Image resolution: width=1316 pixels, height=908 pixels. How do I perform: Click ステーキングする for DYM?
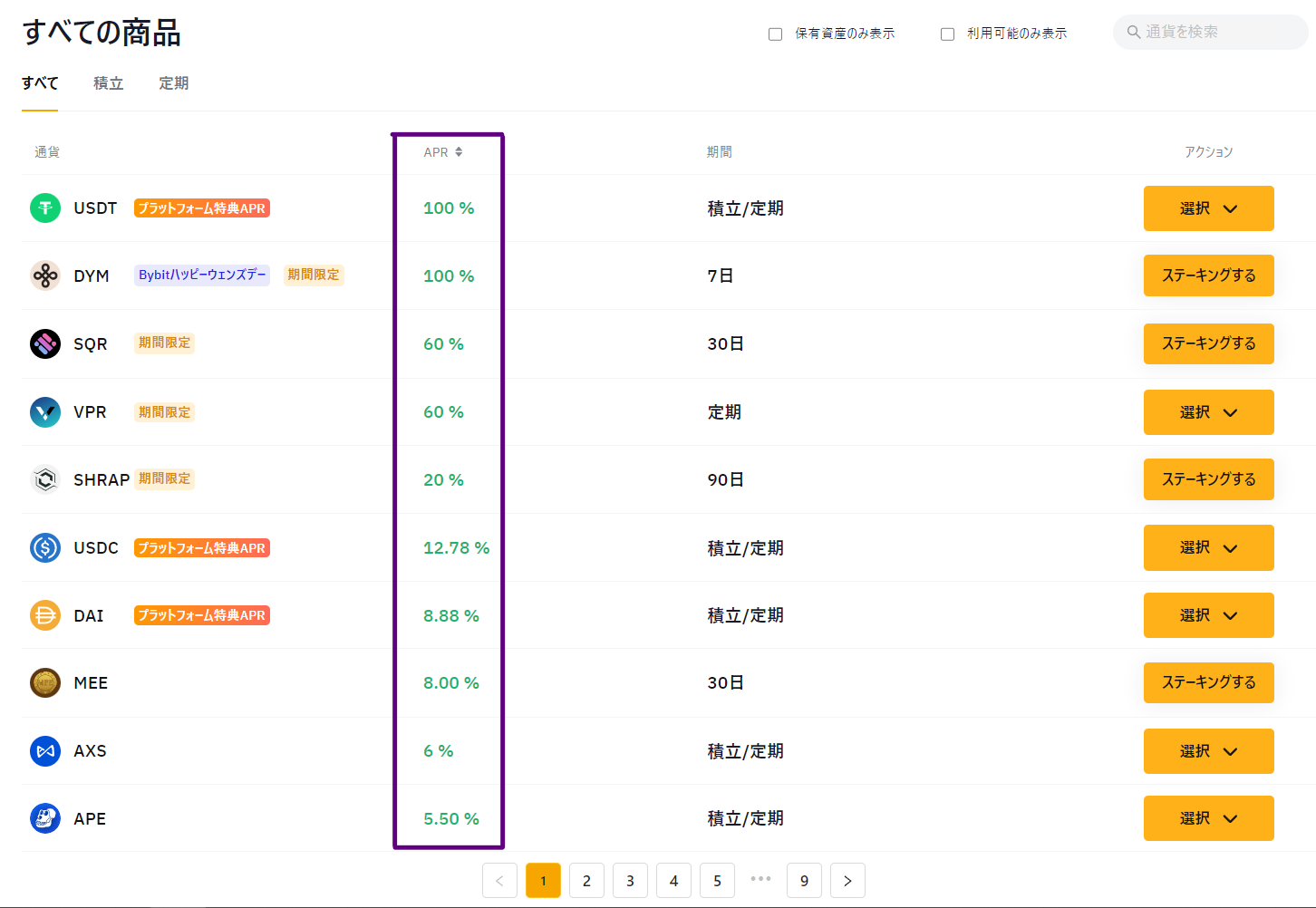pyautogui.click(x=1208, y=275)
